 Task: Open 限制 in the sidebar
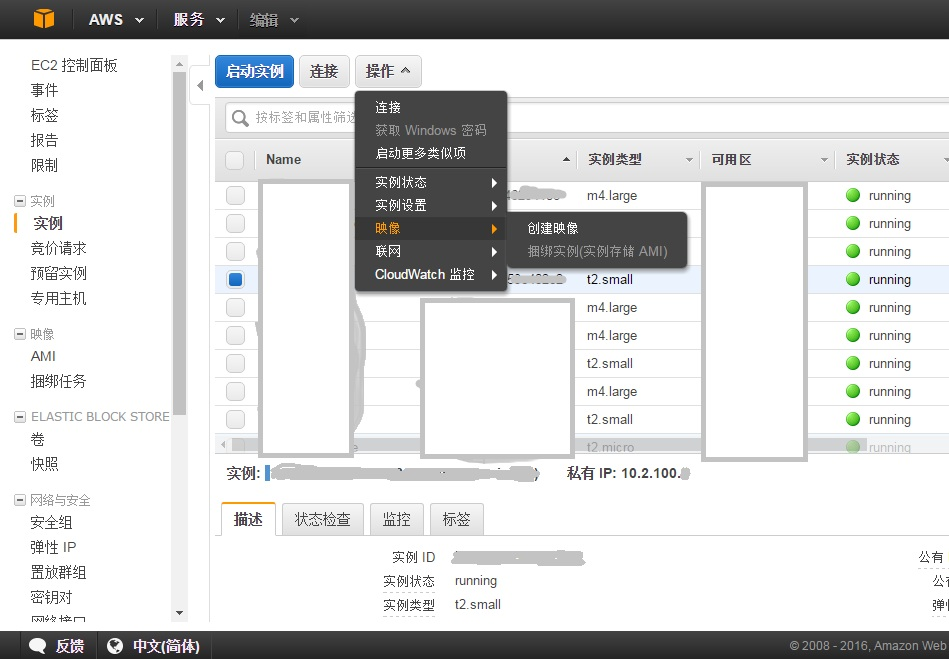click(44, 165)
